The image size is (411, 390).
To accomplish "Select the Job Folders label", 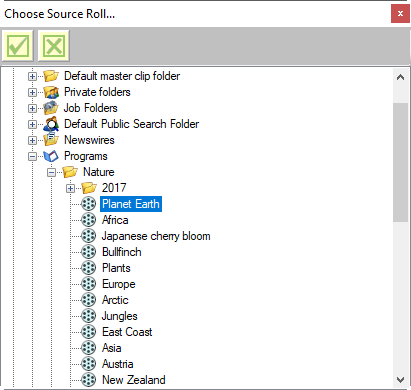I will tap(91, 108).
